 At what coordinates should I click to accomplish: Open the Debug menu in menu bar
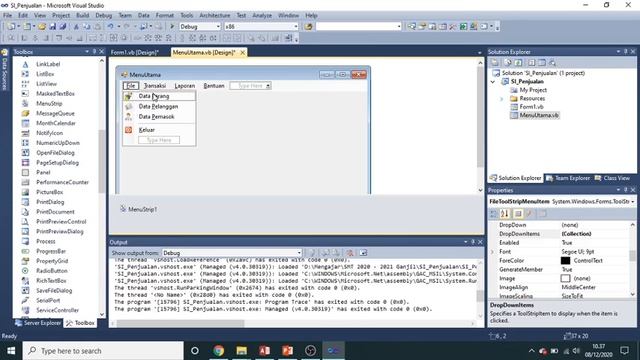tap(103, 15)
